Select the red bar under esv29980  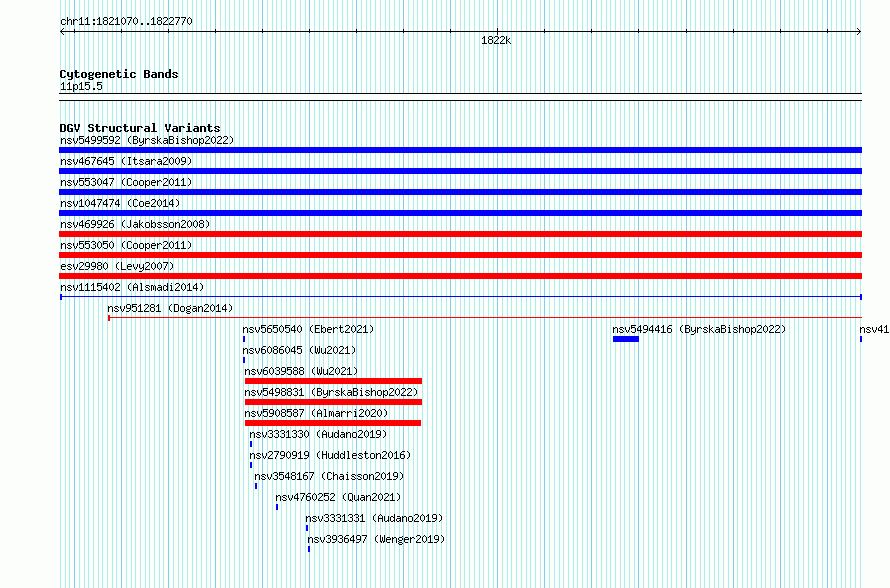pos(460,276)
